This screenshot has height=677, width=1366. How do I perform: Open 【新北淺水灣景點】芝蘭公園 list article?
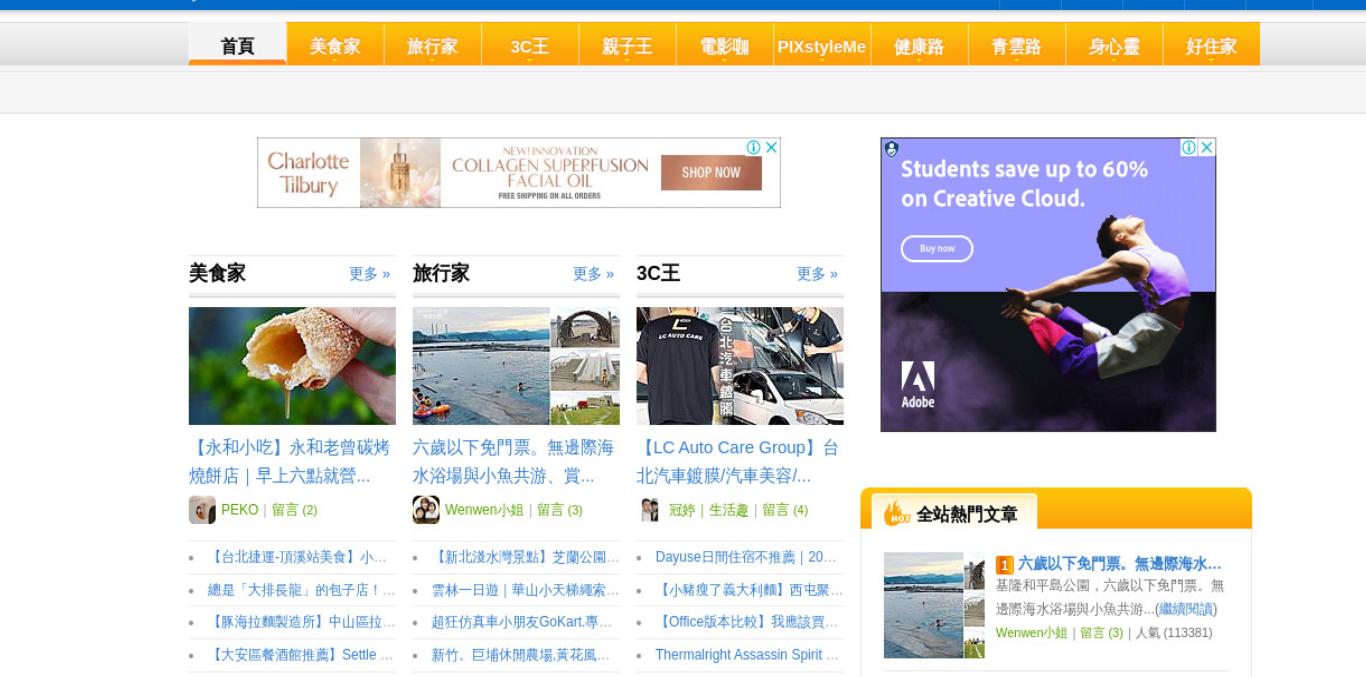coord(525,557)
